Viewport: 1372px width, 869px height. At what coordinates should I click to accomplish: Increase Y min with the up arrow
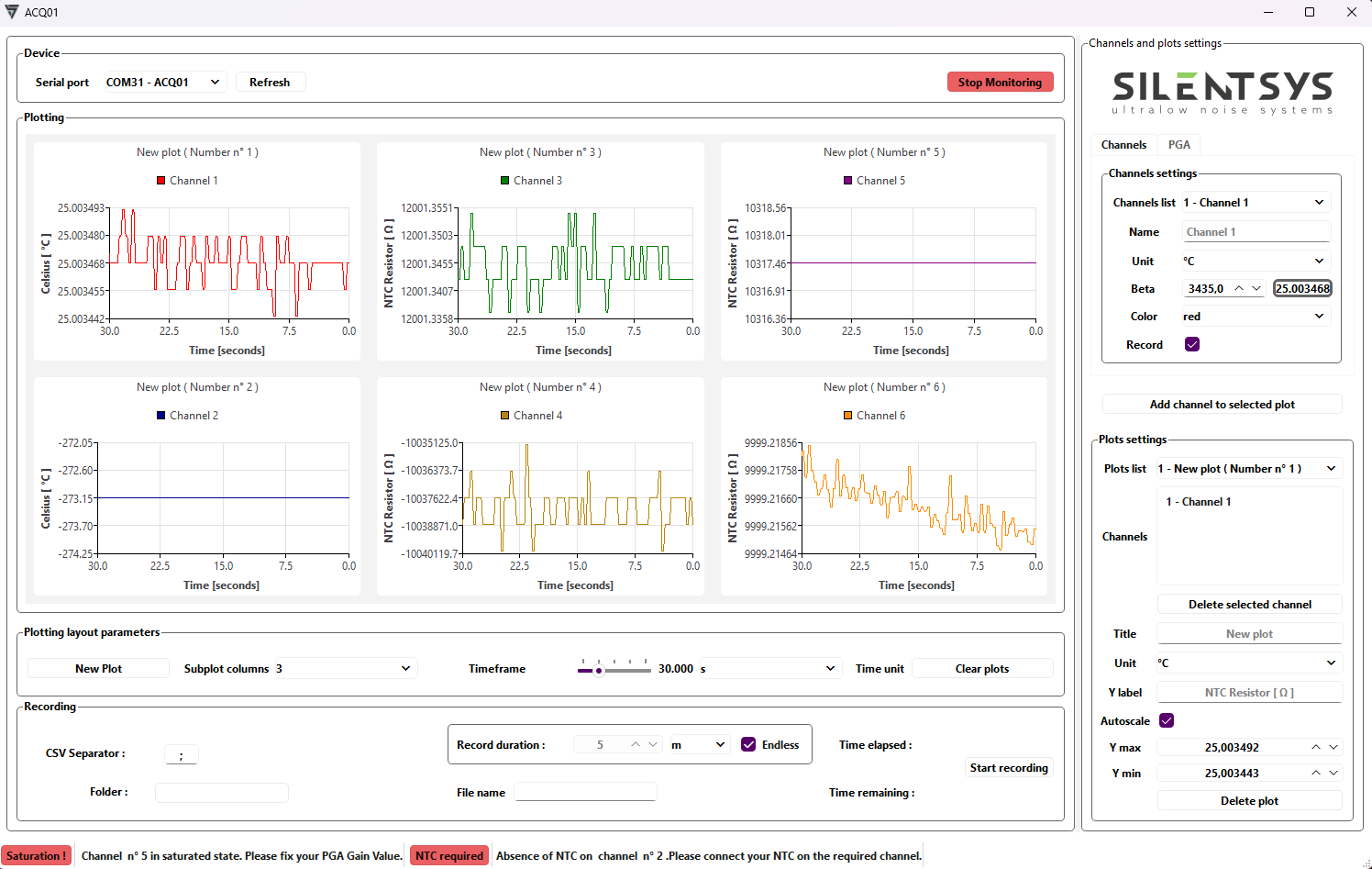1316,773
